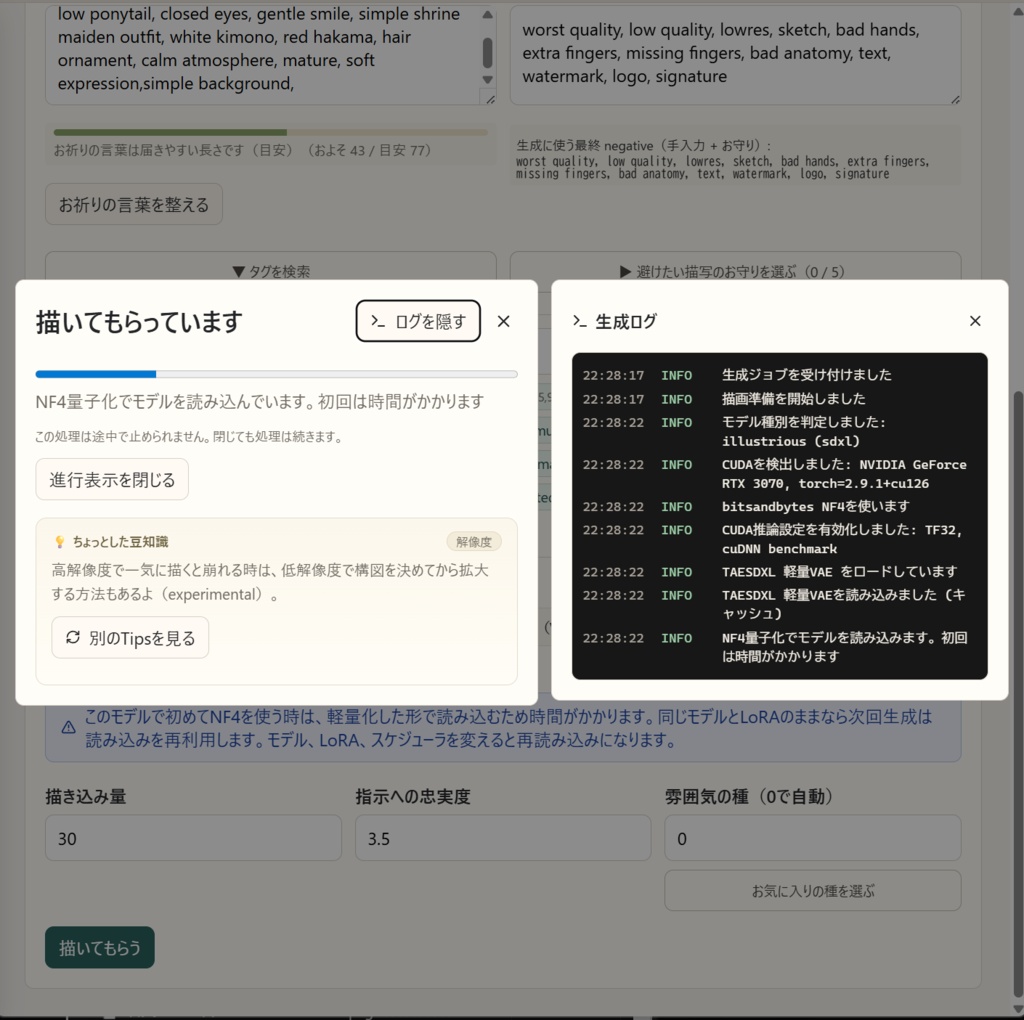
Task: Click 進行表示を閉じる button
Action: [x=112, y=479]
